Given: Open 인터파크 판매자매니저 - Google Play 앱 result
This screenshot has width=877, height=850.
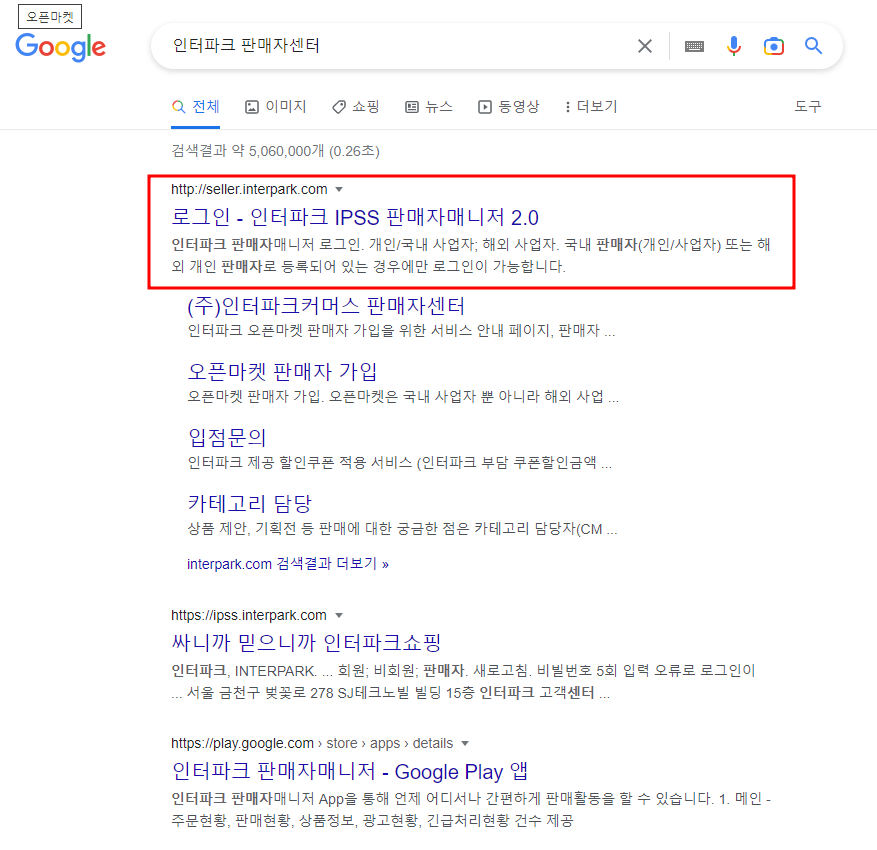Looking at the screenshot, I should click(350, 772).
